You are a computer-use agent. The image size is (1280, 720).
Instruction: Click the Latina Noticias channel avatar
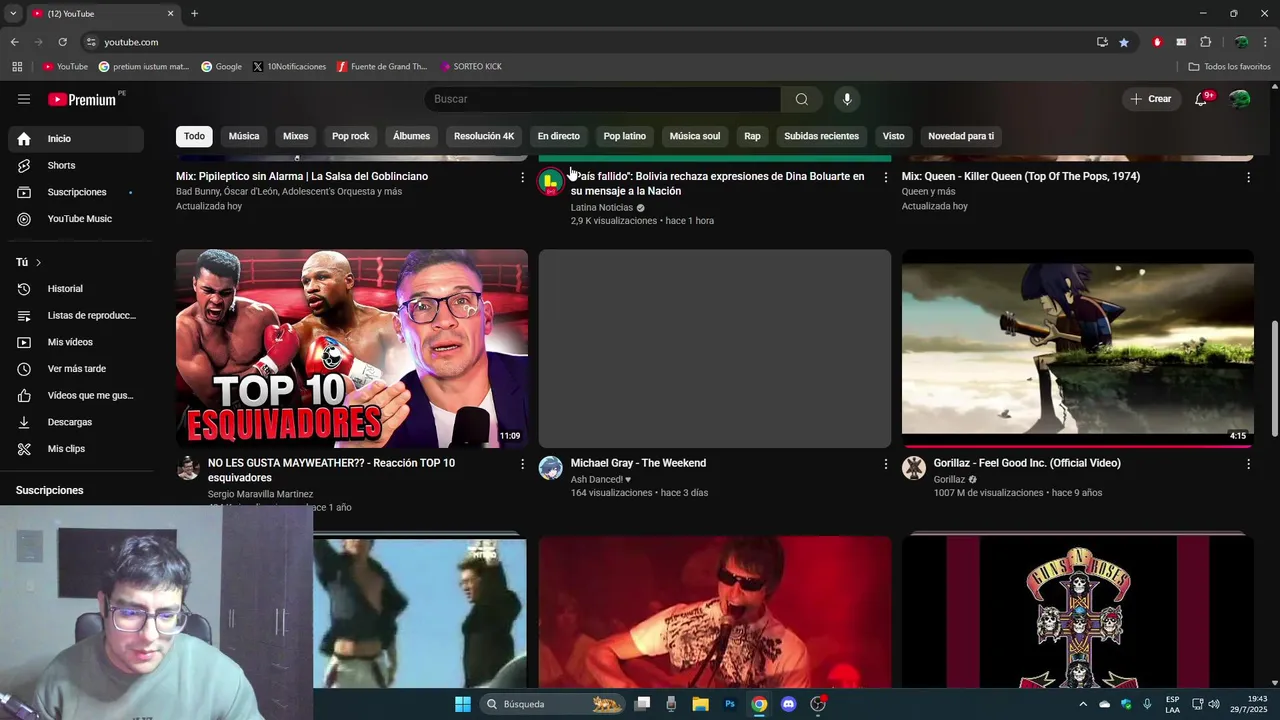point(551,181)
